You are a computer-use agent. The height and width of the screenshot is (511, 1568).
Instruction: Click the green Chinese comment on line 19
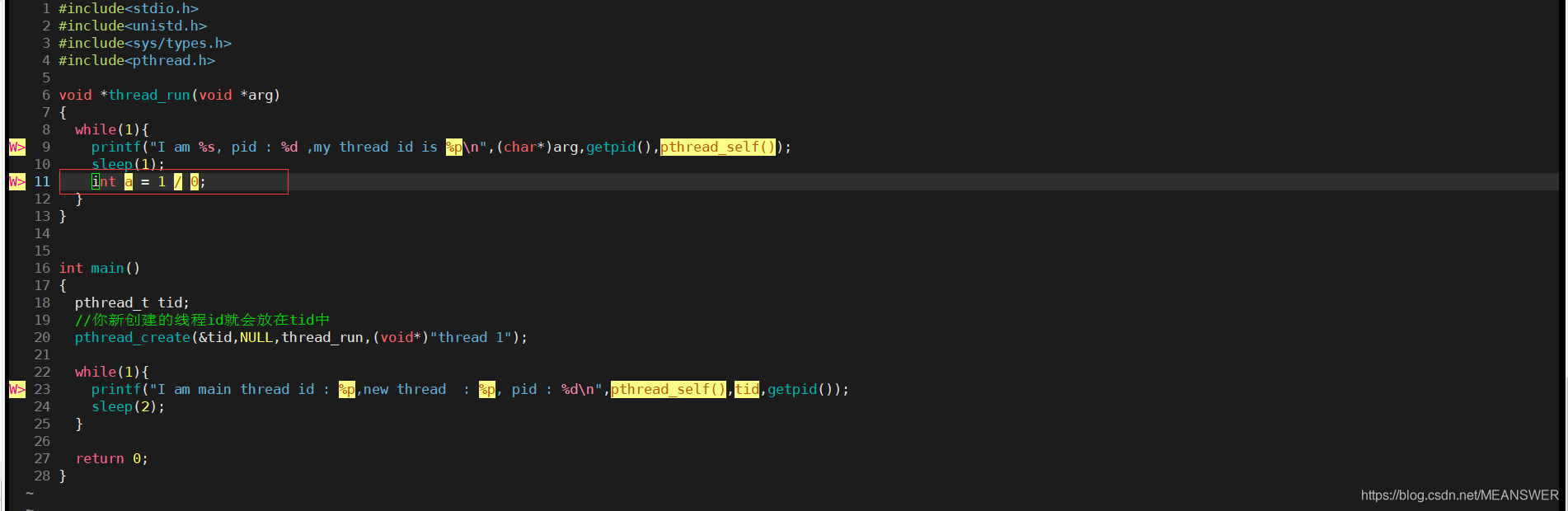(203, 320)
